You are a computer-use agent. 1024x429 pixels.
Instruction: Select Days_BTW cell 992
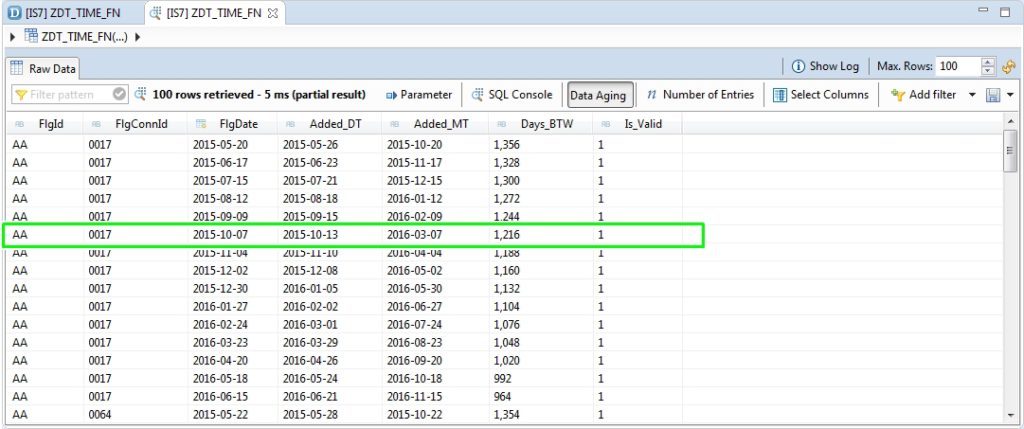(x=502, y=378)
